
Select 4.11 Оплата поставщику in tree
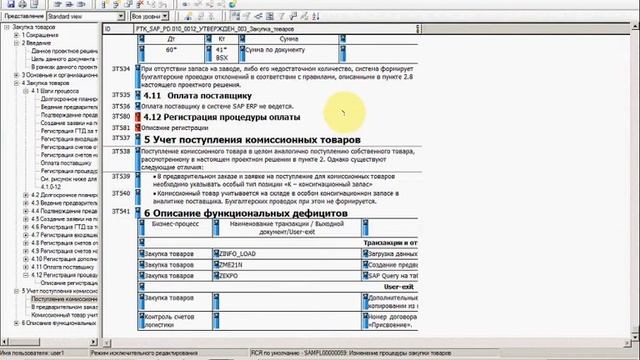[x=63, y=267]
